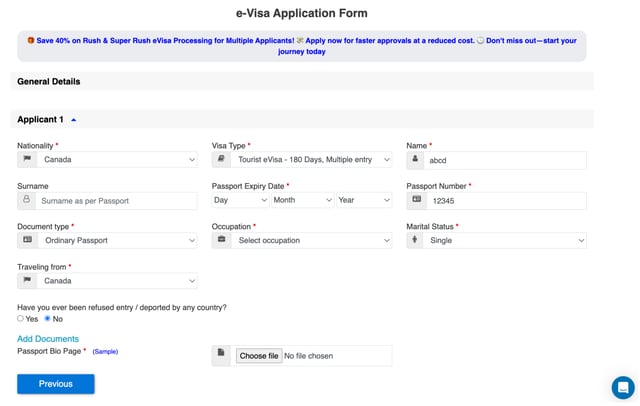Click the Applicant 1 heading text
The image size is (640, 406).
click(40, 120)
